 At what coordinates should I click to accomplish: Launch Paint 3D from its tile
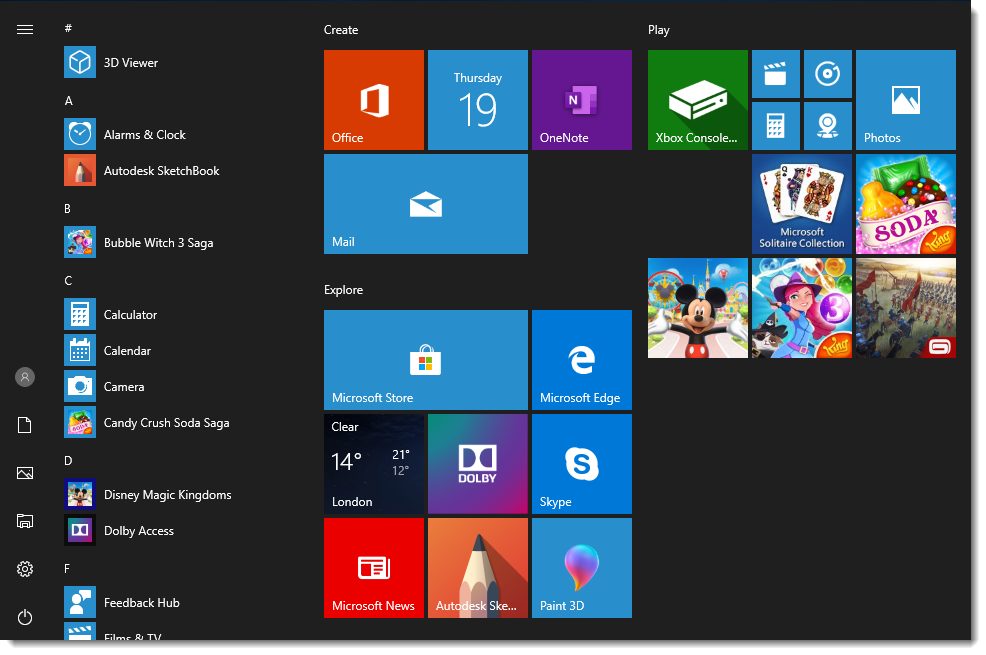[x=581, y=567]
